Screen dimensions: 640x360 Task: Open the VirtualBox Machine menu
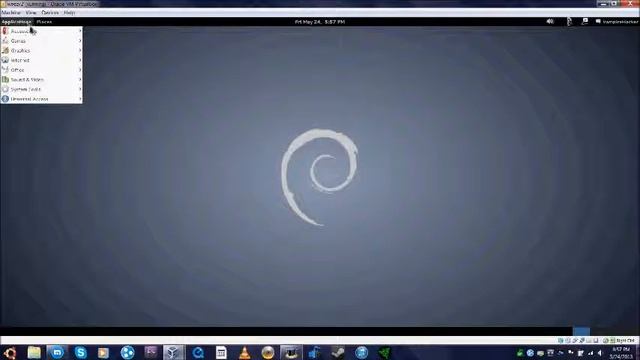tap(11, 13)
